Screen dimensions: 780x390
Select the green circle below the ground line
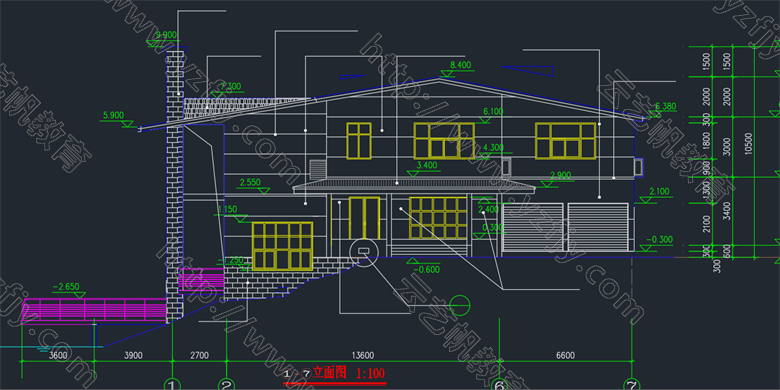click(460, 303)
